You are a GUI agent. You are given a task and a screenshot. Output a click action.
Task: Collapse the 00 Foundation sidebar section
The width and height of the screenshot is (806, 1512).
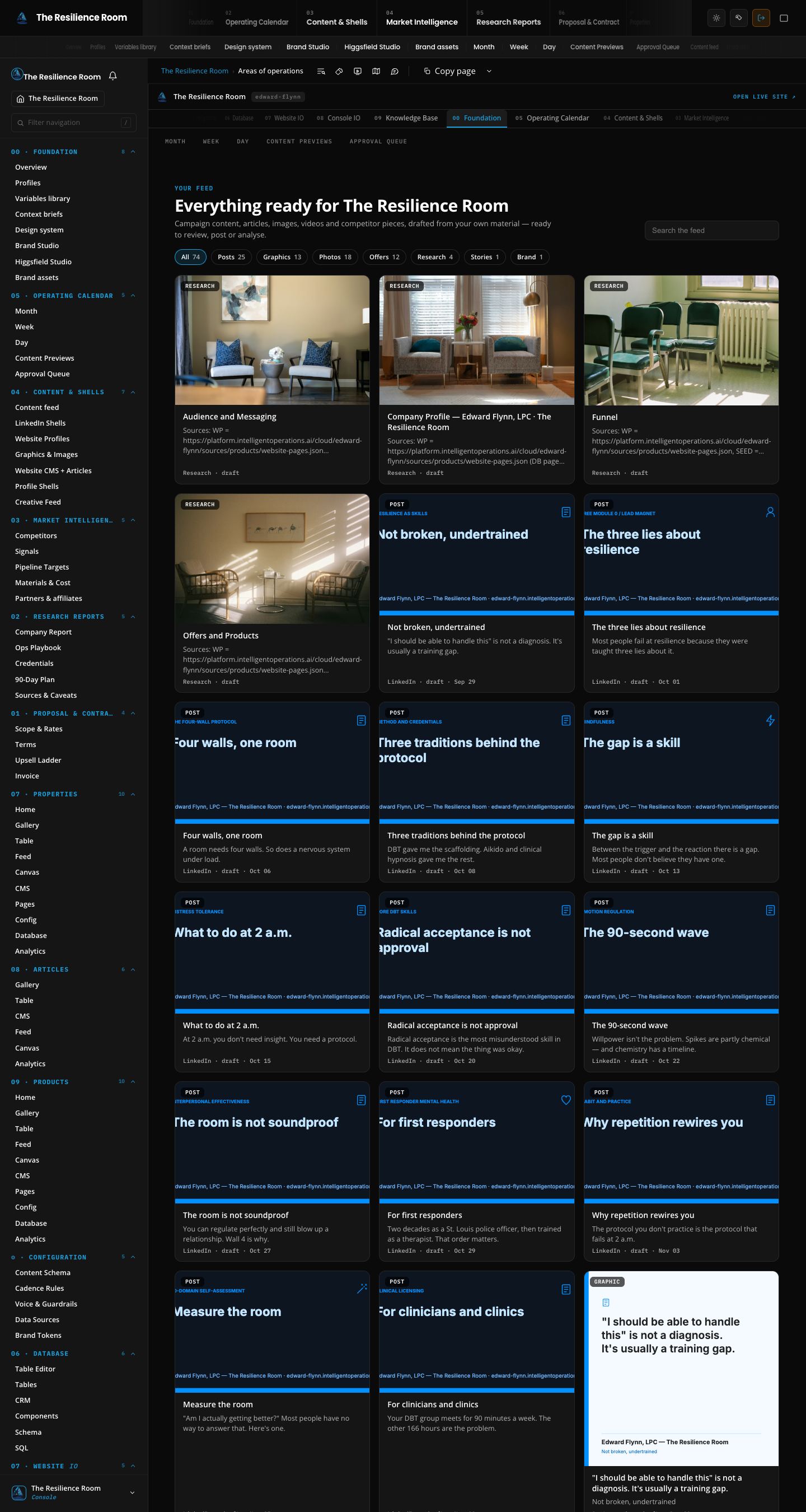tap(133, 152)
